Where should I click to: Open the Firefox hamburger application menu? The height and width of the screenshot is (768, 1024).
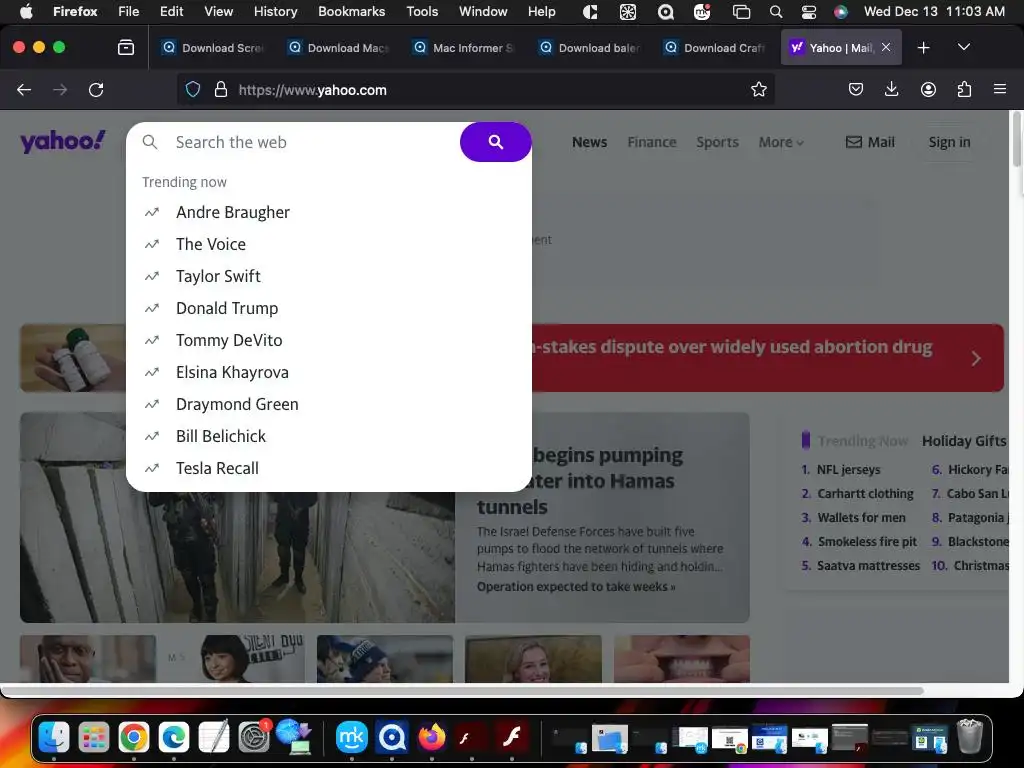click(1000, 89)
